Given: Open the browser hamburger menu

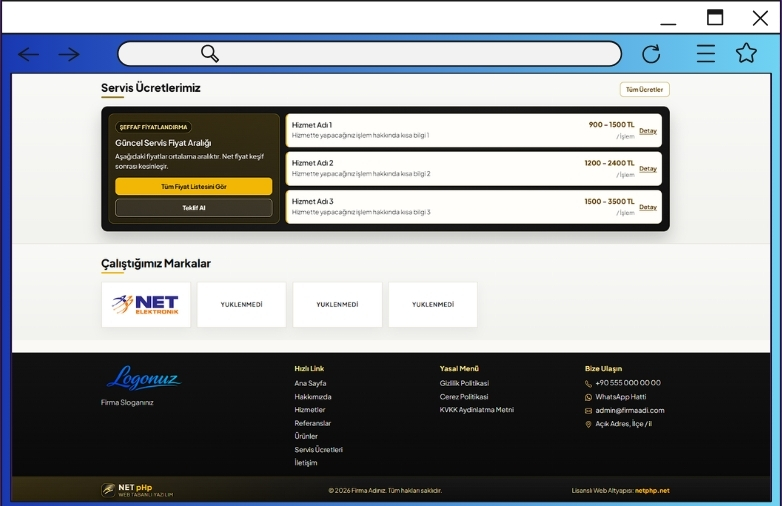Looking at the screenshot, I should [x=706, y=54].
